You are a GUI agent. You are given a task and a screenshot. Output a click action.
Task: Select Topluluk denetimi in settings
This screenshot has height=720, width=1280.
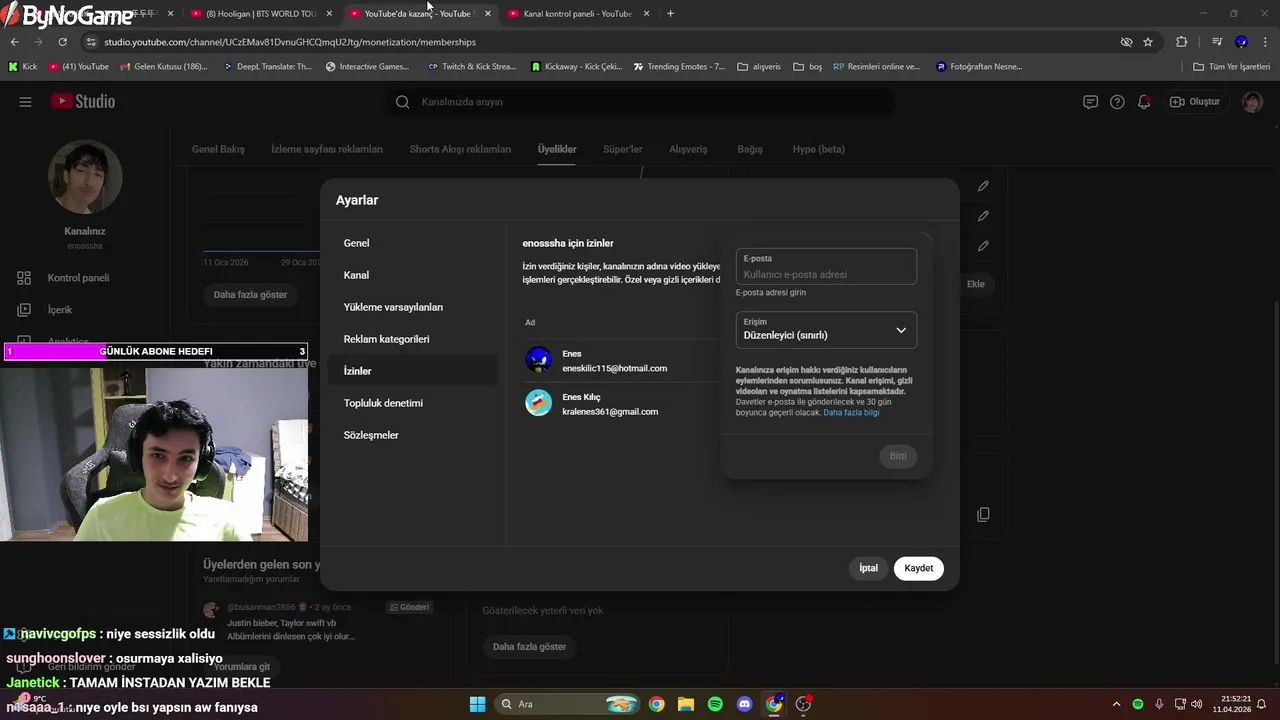pos(412,403)
